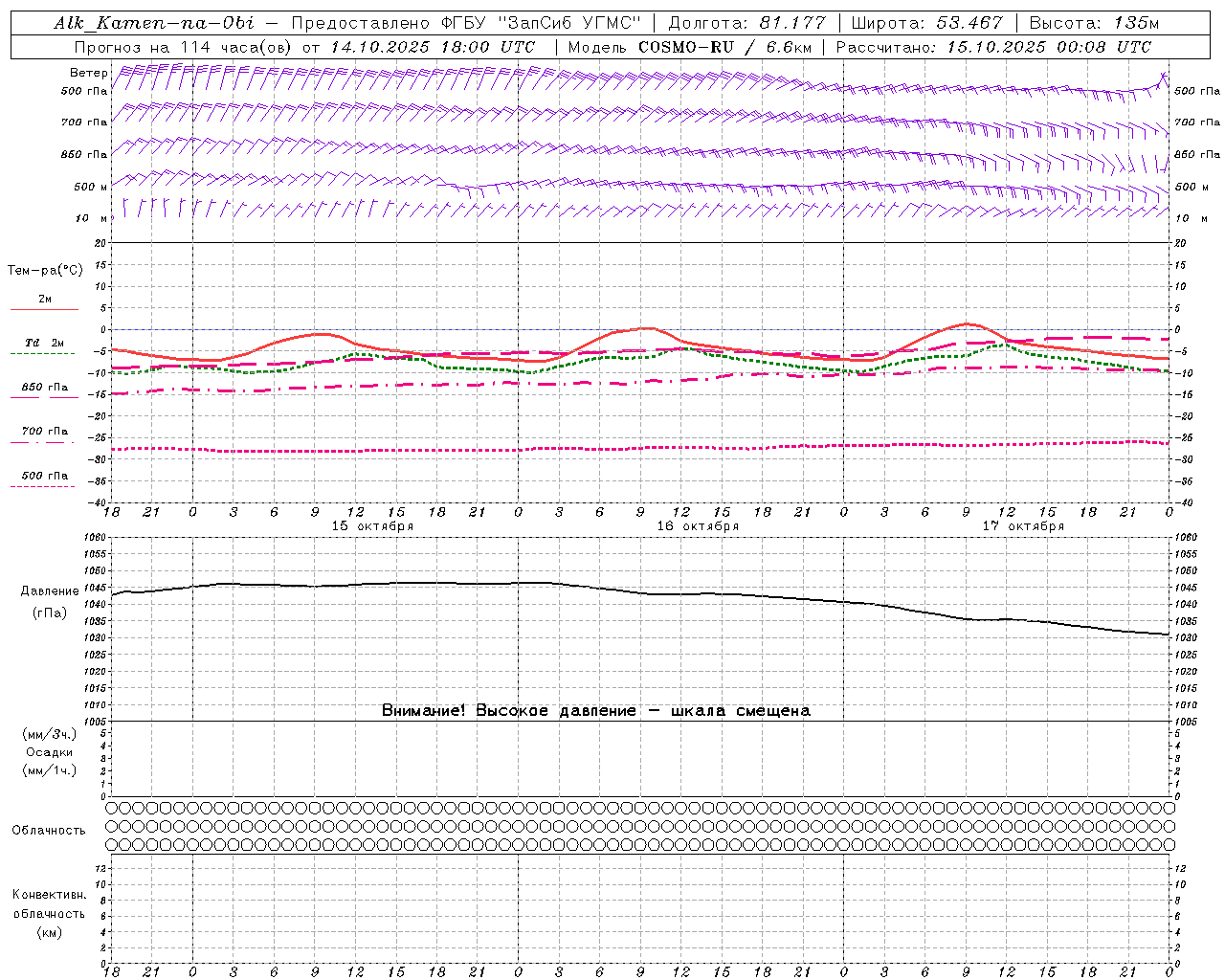
Task: Click the elevation text "Высота: 135м"
Action: pyautogui.click(x=1094, y=23)
